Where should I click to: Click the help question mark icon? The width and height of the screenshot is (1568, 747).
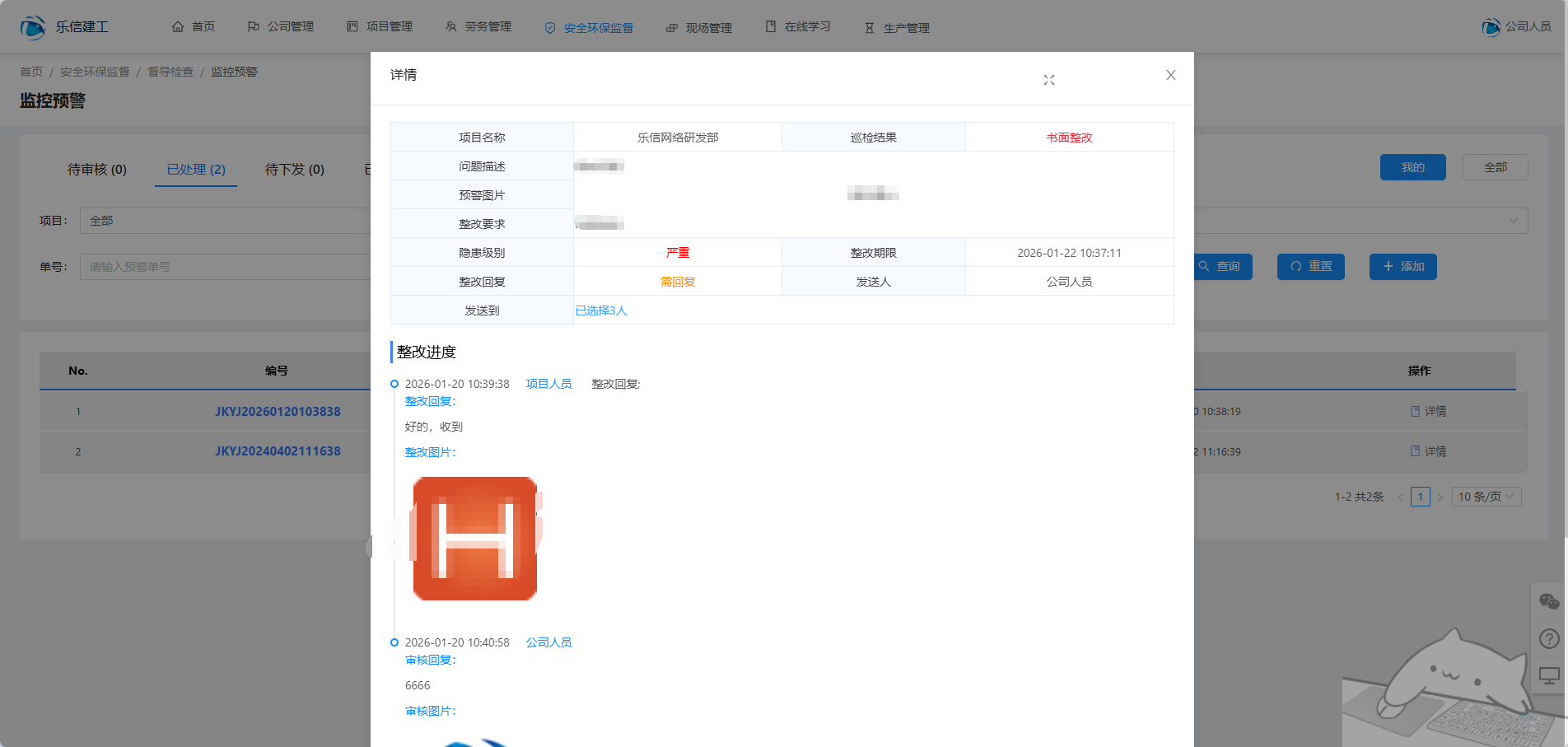(1548, 638)
